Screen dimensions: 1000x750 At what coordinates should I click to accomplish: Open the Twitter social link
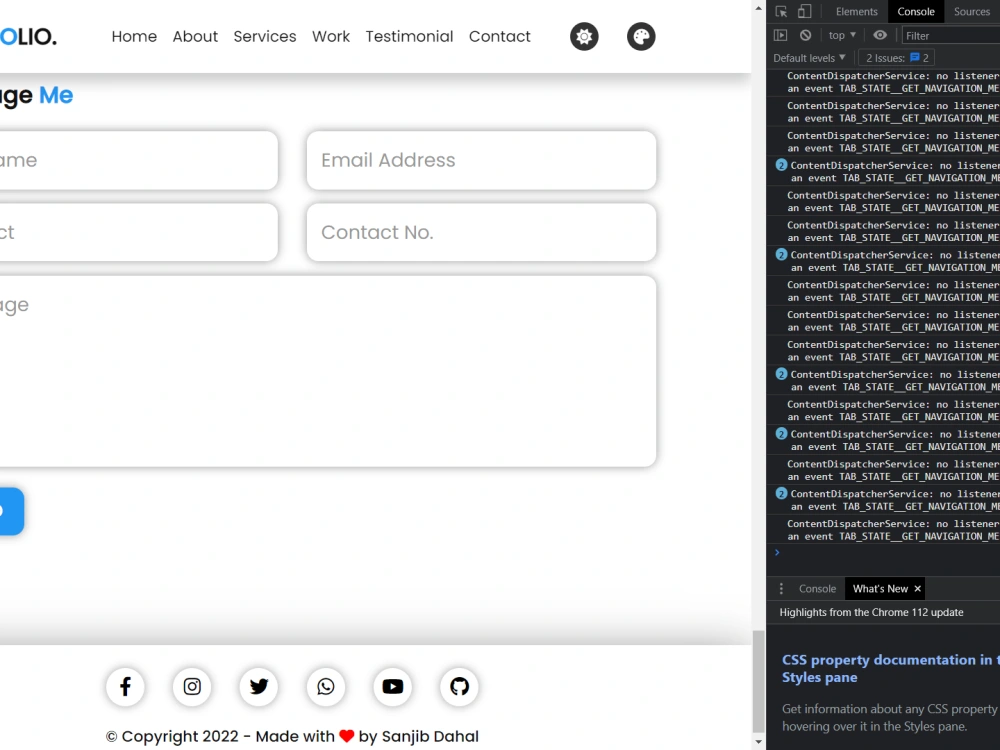click(x=259, y=686)
